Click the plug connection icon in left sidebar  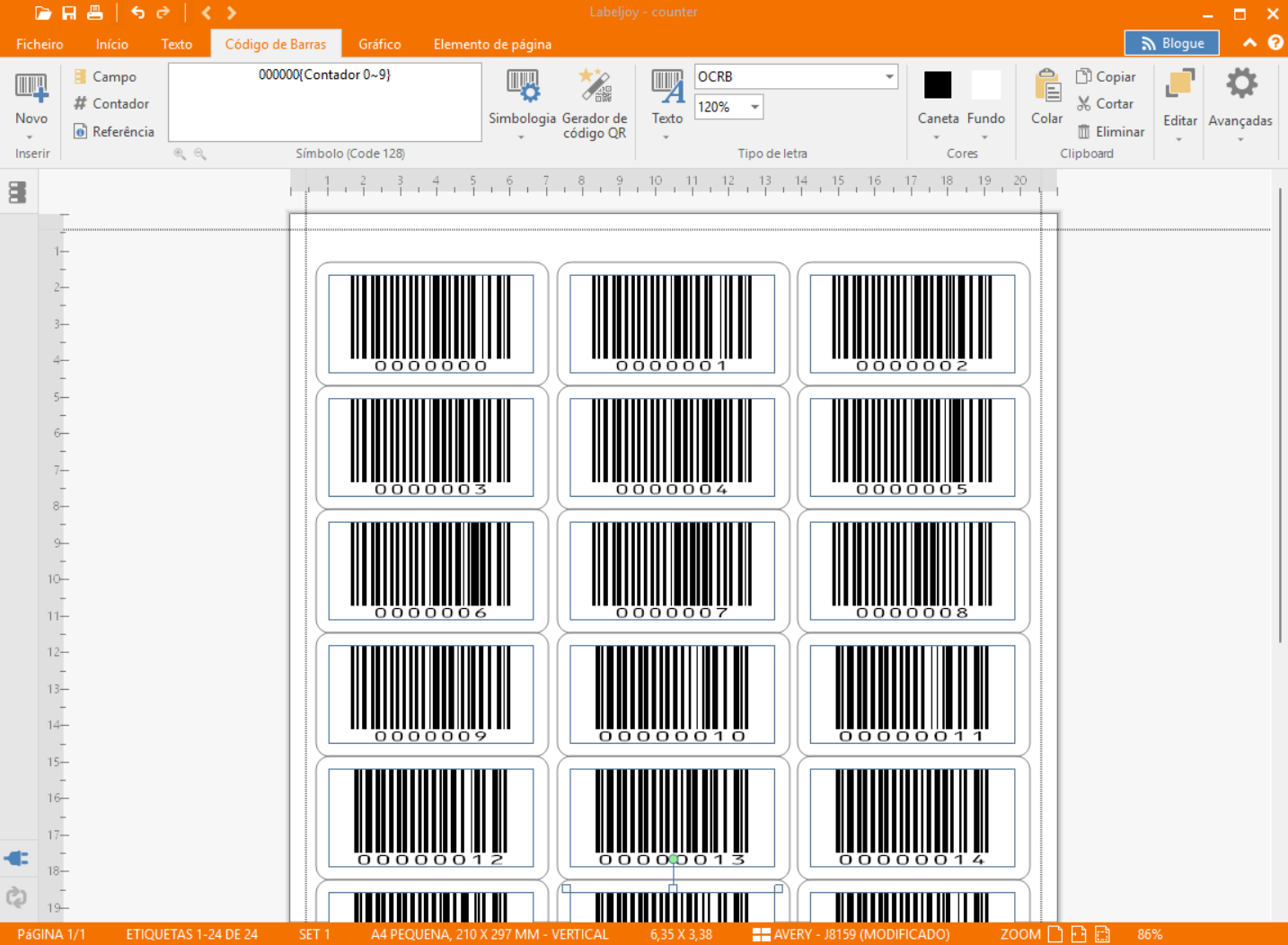click(x=16, y=858)
